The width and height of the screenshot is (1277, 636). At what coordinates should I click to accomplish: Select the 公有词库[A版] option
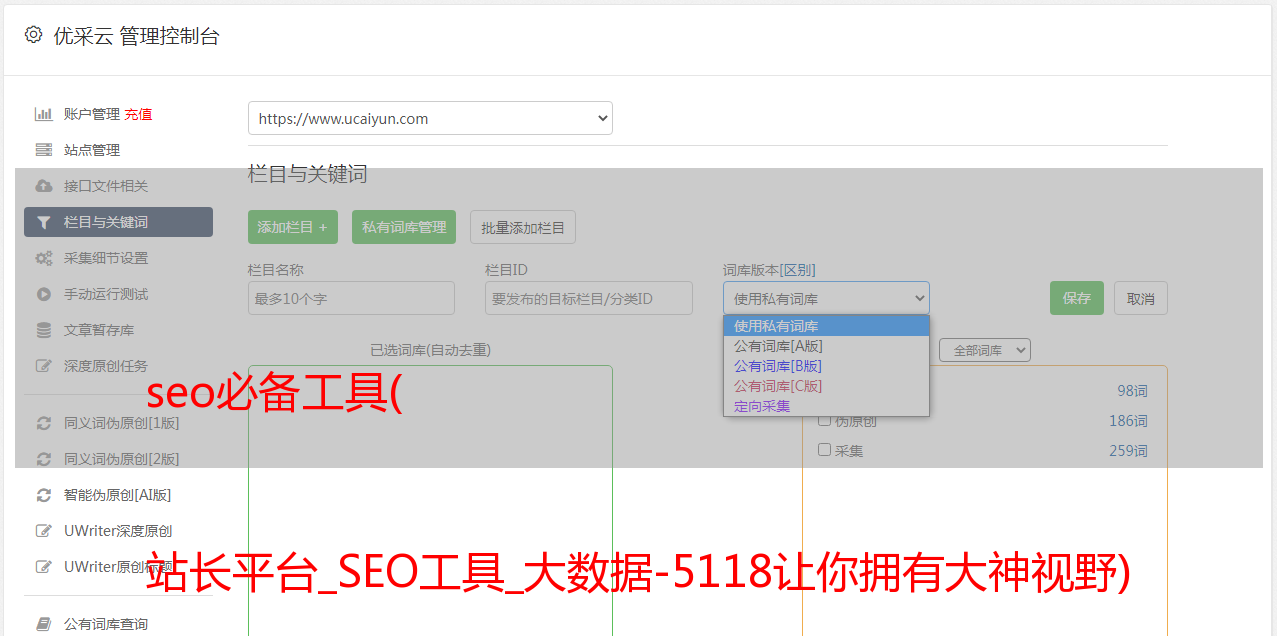[826, 346]
